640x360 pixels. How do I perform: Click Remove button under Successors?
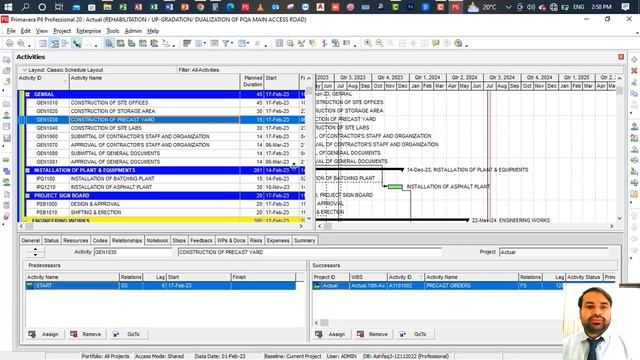coord(372,334)
